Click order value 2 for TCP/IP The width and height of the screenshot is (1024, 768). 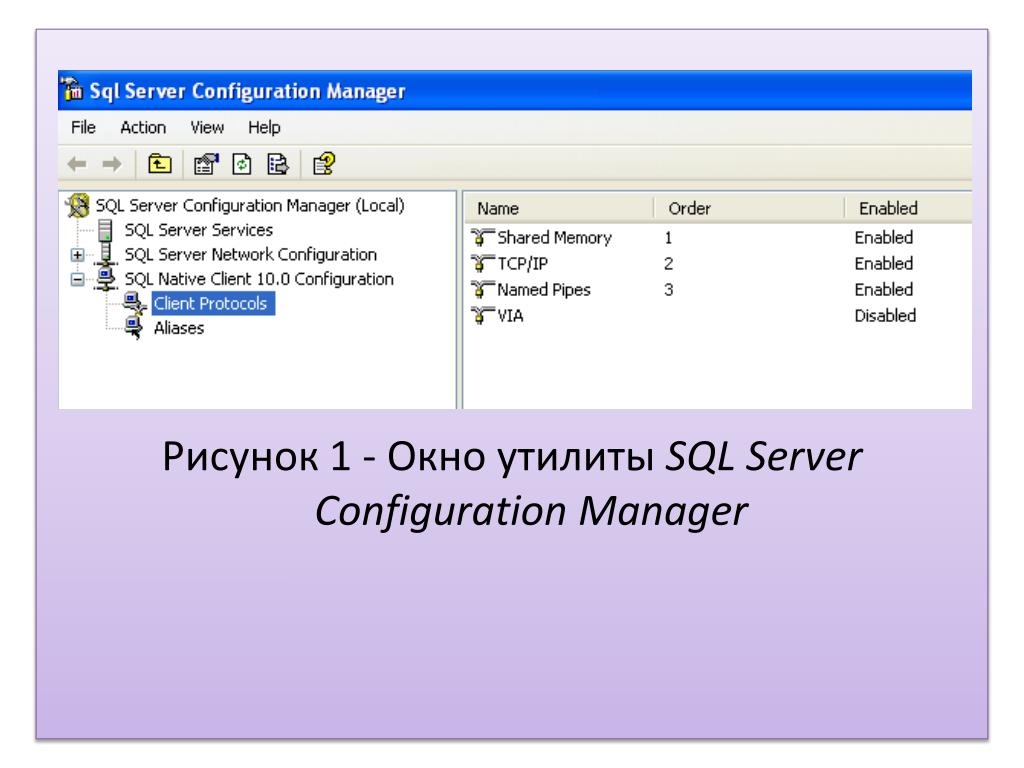pyautogui.click(x=668, y=264)
